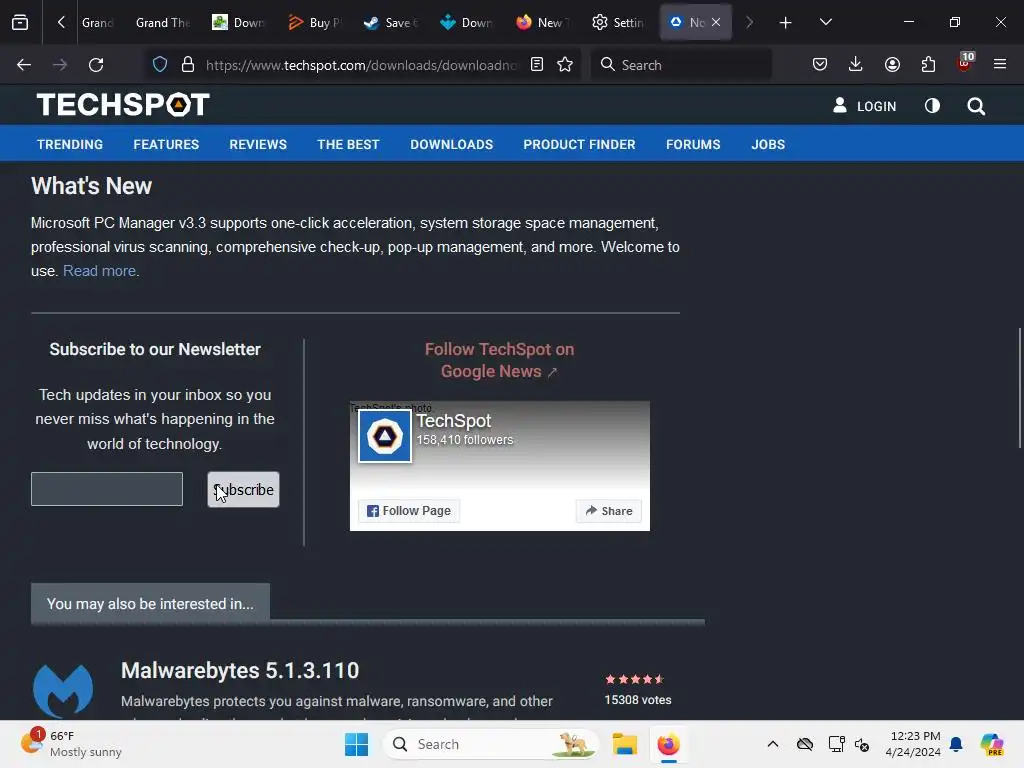This screenshot has height=768, width=1024.
Task: Click the 'Read more.' link
Action: pos(101,270)
